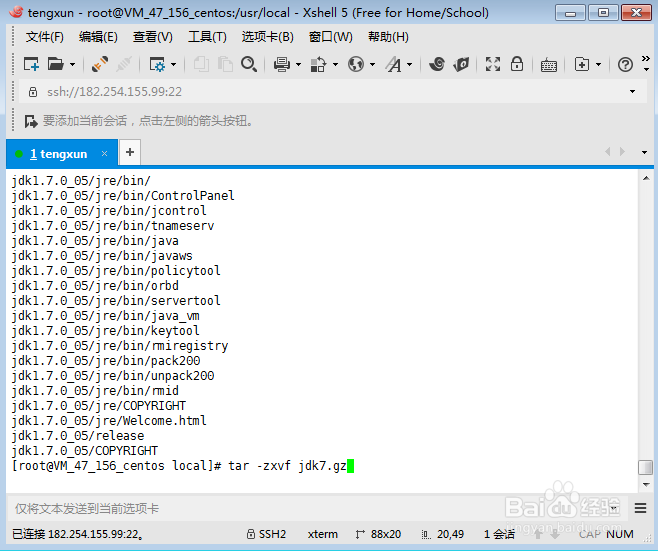Click the NUM lock status indicator
Image resolution: width=658 pixels, height=551 pixels.
pos(620,534)
